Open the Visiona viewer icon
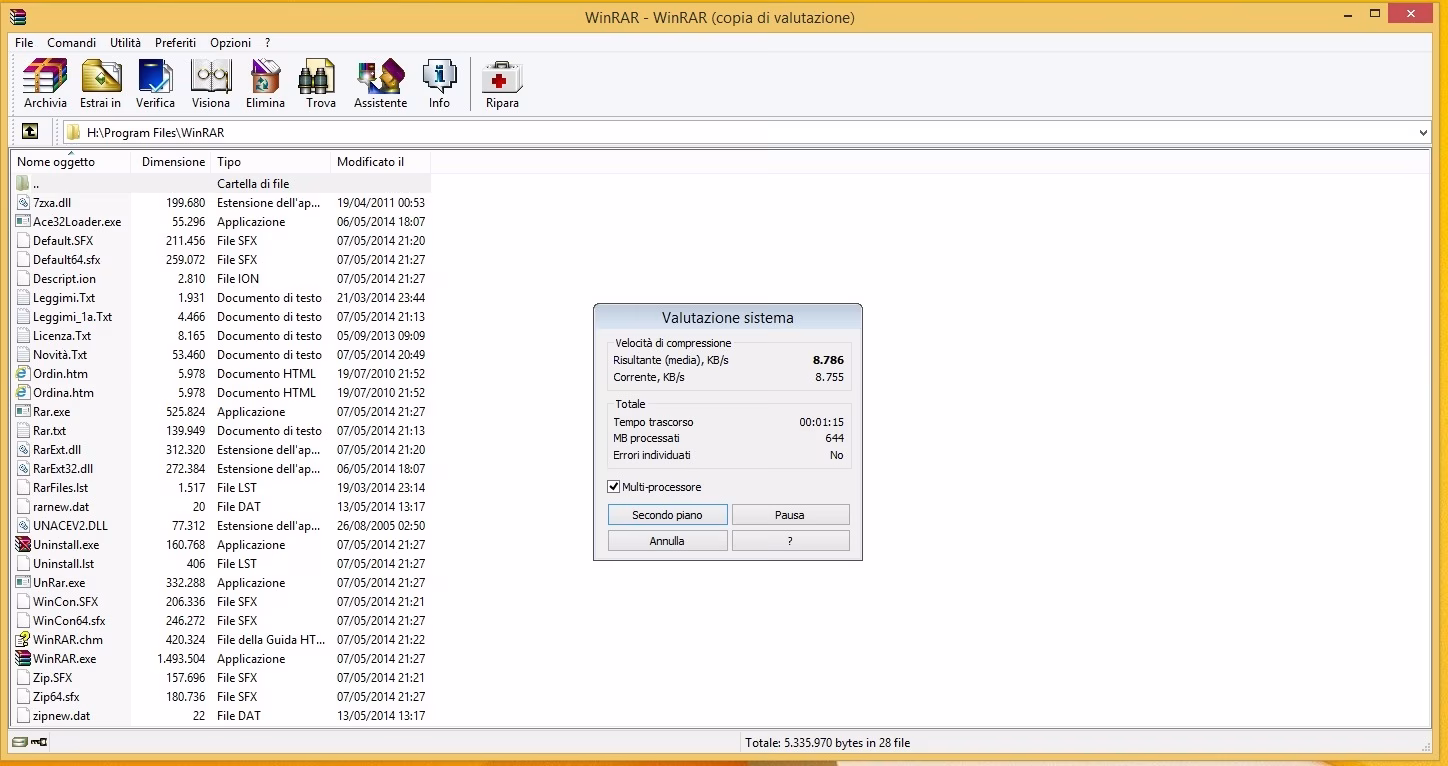Image resolution: width=1448 pixels, height=766 pixels. (211, 84)
